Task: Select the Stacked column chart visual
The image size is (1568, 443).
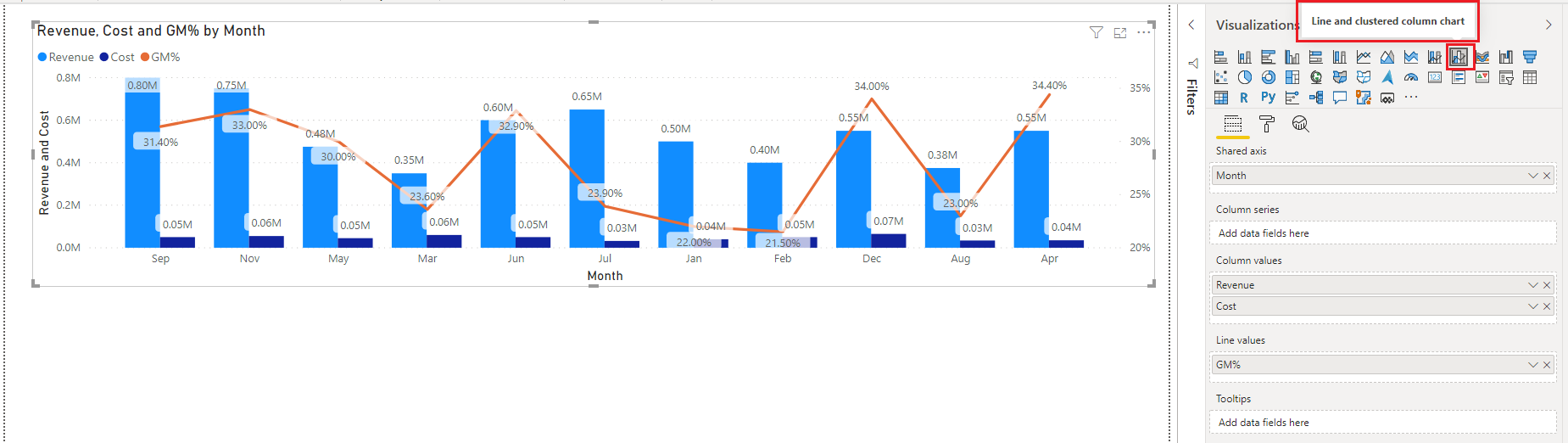Action: (x=1244, y=57)
